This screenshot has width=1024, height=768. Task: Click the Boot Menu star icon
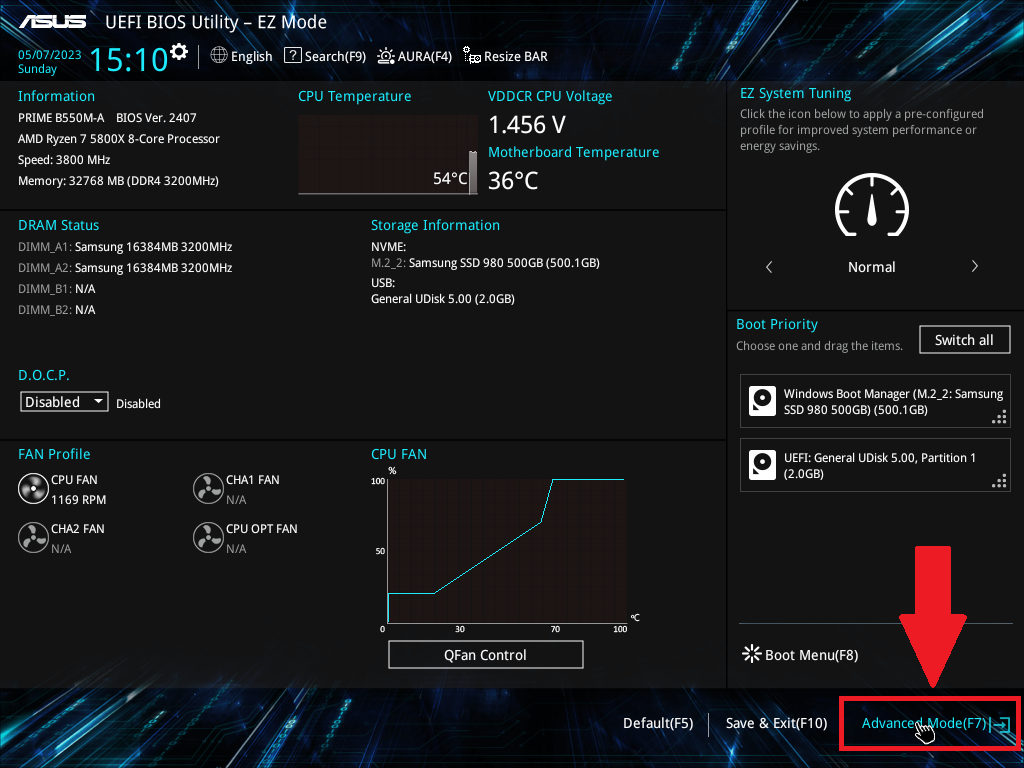752,654
